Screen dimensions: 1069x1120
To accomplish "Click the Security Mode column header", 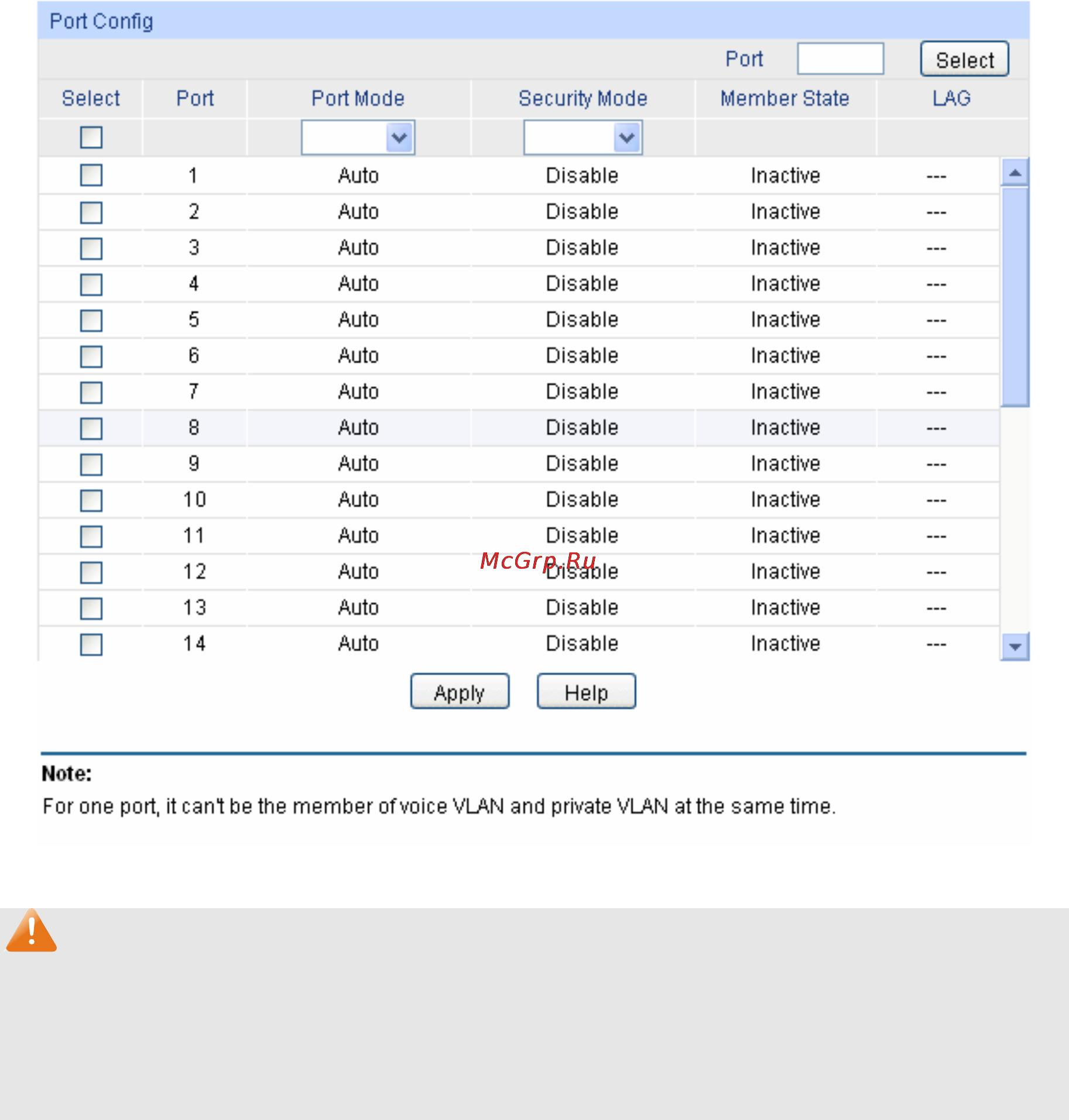I will 583,98.
